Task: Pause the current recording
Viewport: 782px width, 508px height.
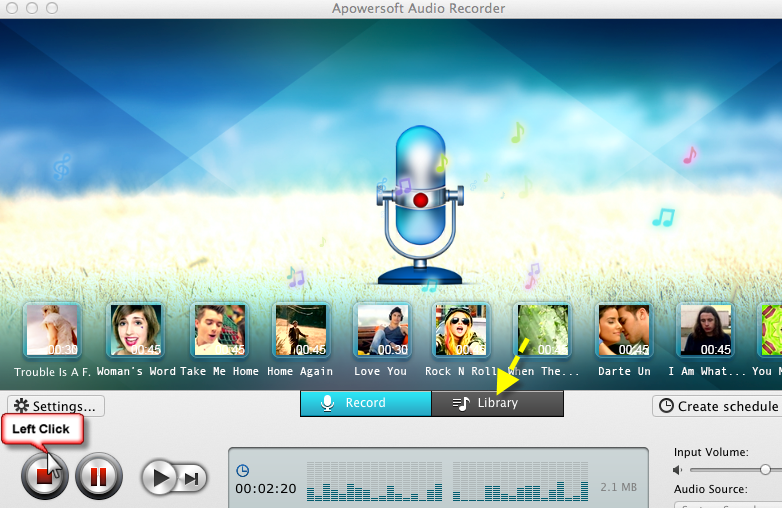Action: tap(98, 477)
